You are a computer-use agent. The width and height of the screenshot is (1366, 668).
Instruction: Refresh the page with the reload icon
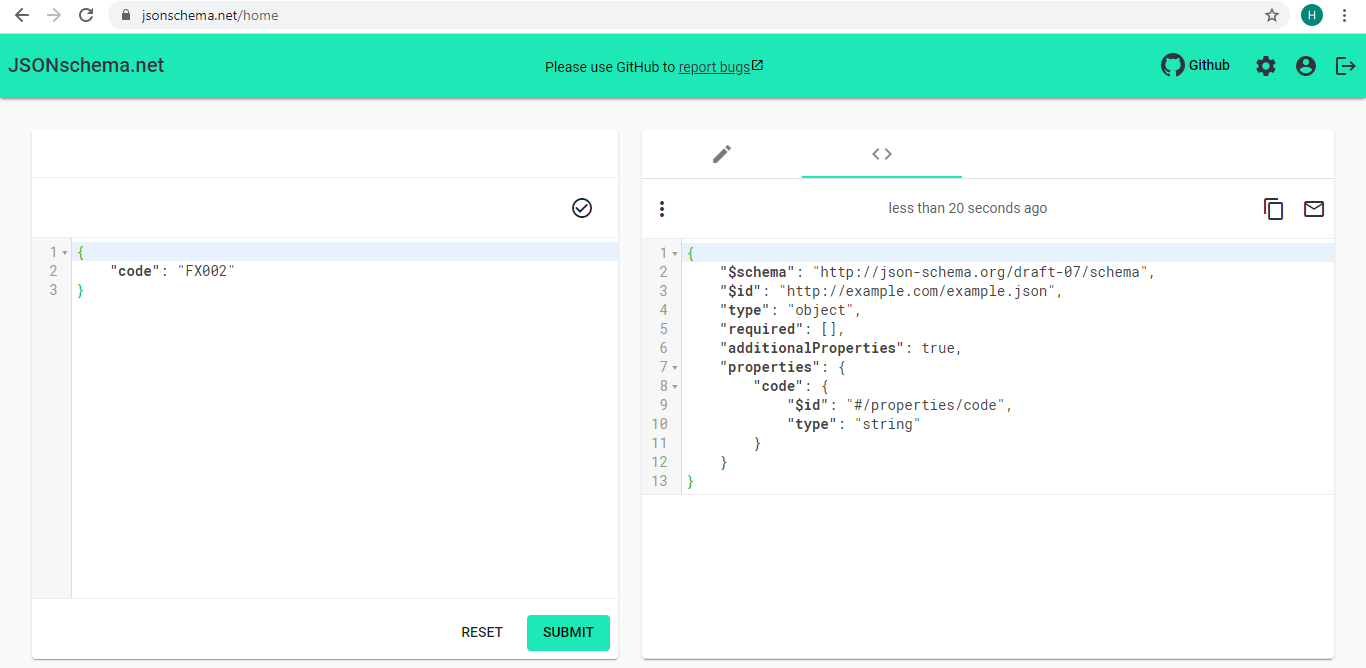tap(85, 15)
